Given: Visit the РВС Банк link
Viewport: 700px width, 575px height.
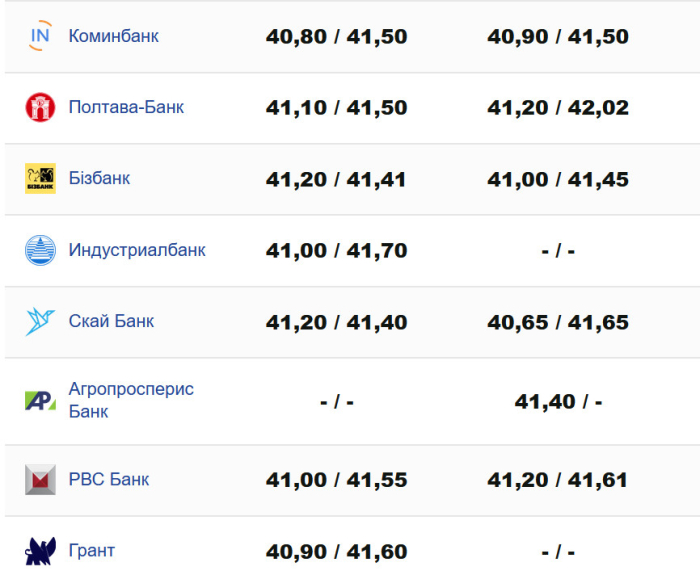Looking at the screenshot, I should point(109,479).
